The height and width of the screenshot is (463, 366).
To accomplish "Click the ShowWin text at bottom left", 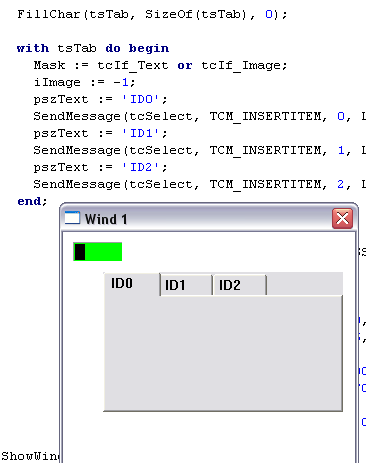I will (x=30, y=456).
